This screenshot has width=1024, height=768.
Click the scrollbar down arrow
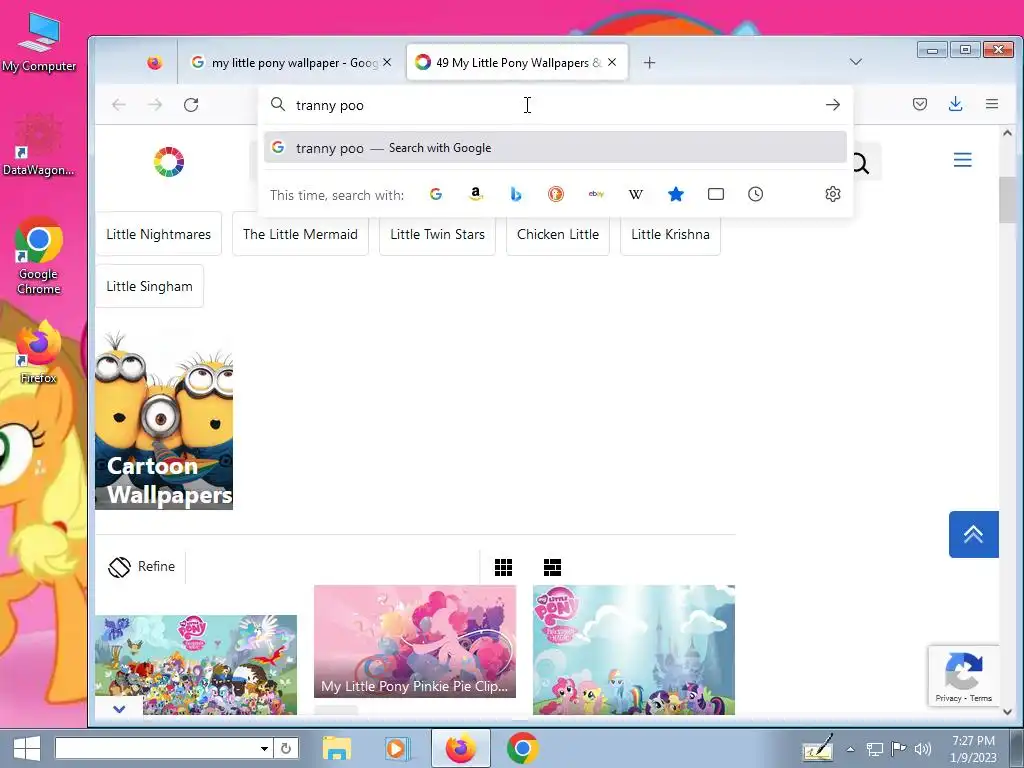click(x=1007, y=712)
